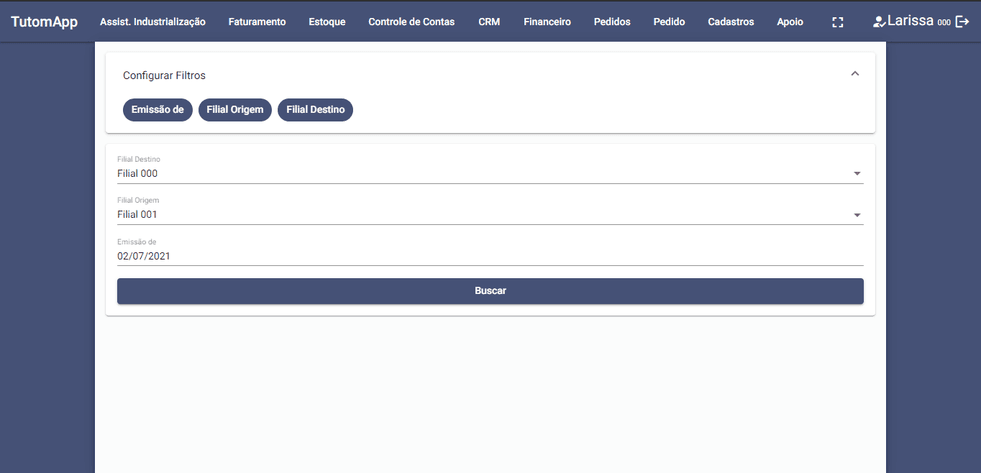Open the Faturamento menu
Image resolution: width=981 pixels, height=473 pixels.
pyautogui.click(x=257, y=22)
